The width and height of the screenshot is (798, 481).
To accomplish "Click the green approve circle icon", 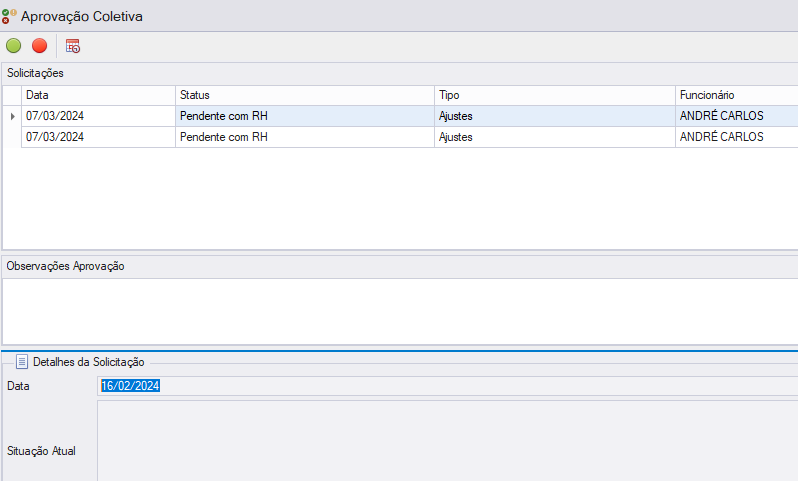I will 14,46.
